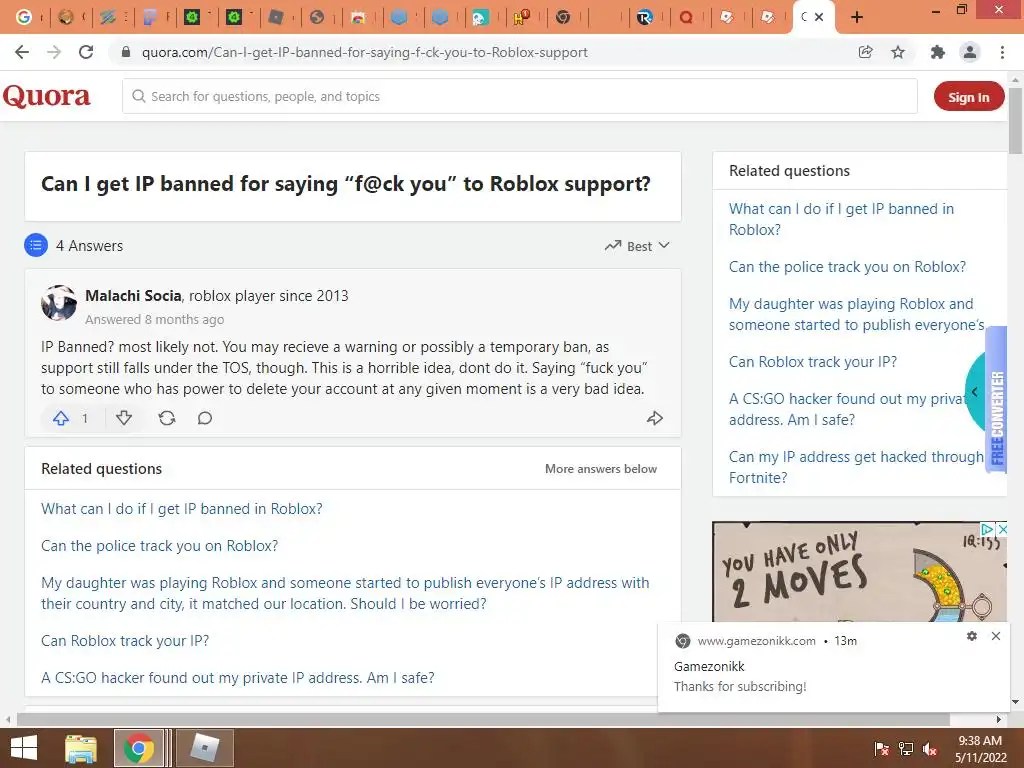Screen dimensions: 1024x768
Task: Expand the Free Converter side panel arrow
Action: point(975,392)
